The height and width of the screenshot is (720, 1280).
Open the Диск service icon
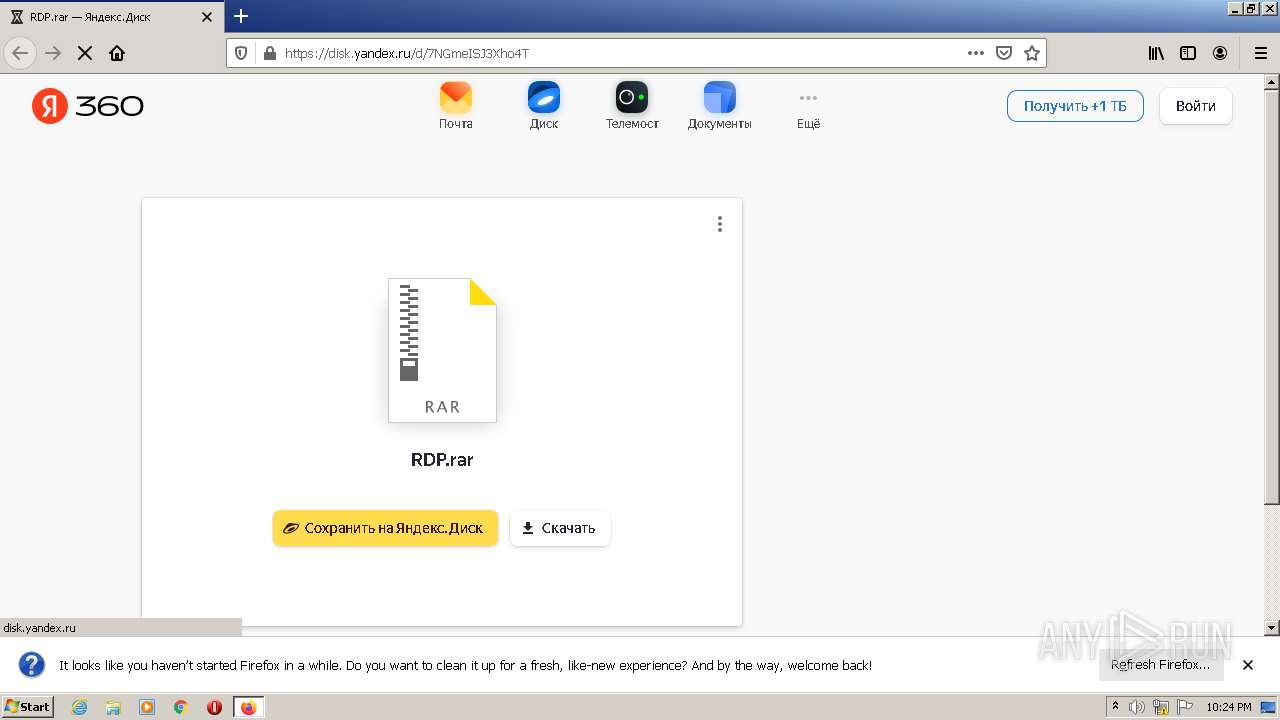click(544, 106)
